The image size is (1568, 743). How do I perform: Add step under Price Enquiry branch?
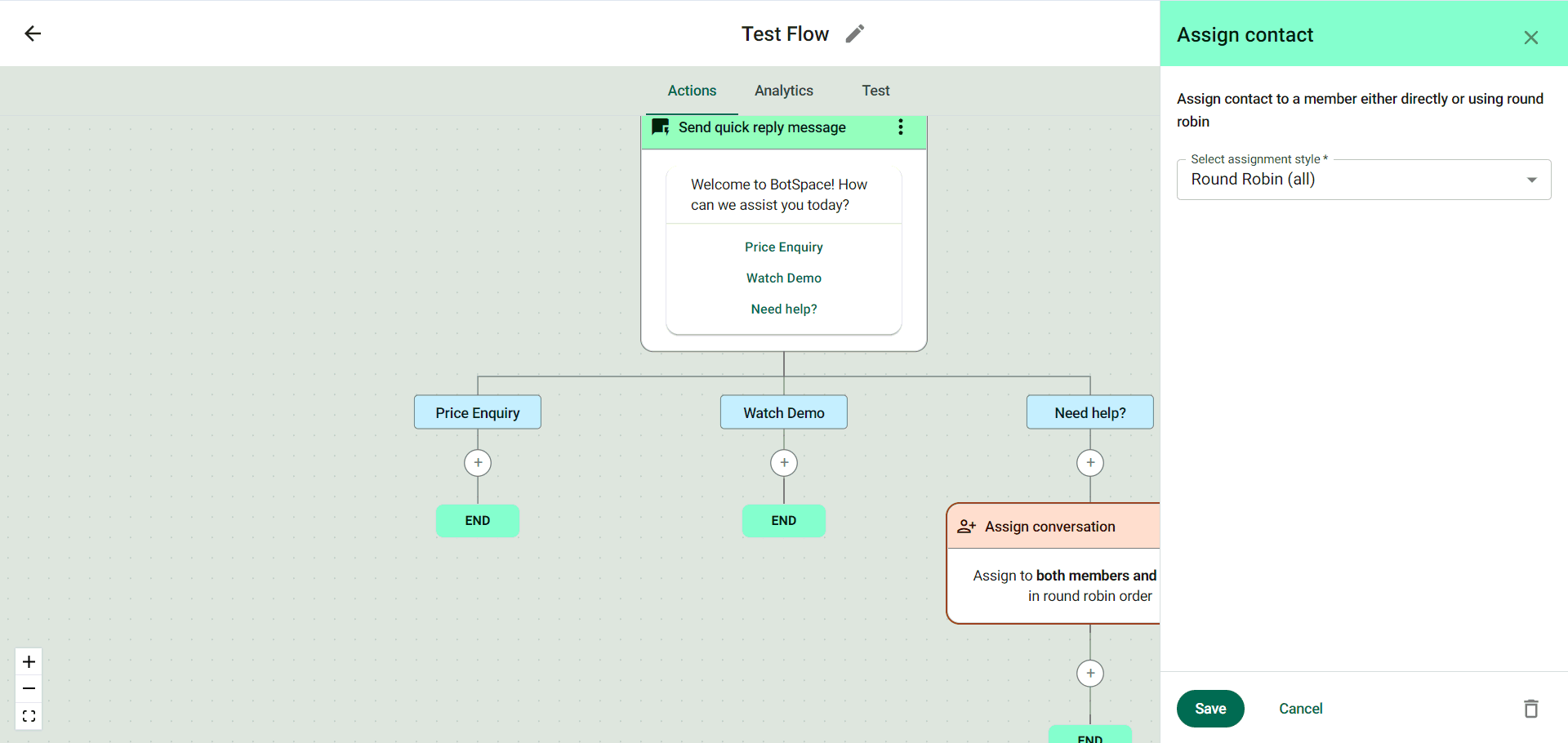coord(478,463)
